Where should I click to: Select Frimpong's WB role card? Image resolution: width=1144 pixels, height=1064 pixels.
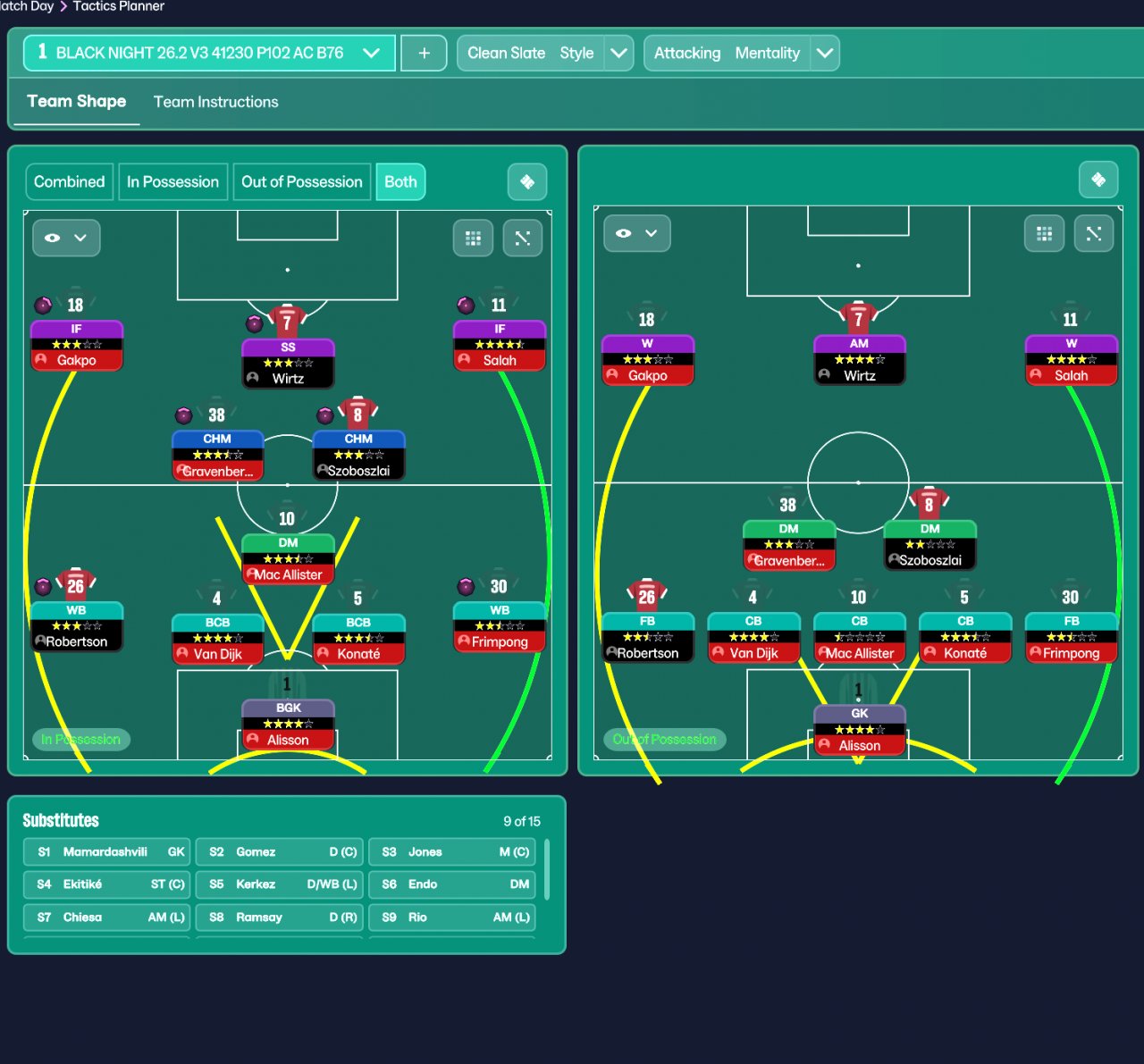500,626
